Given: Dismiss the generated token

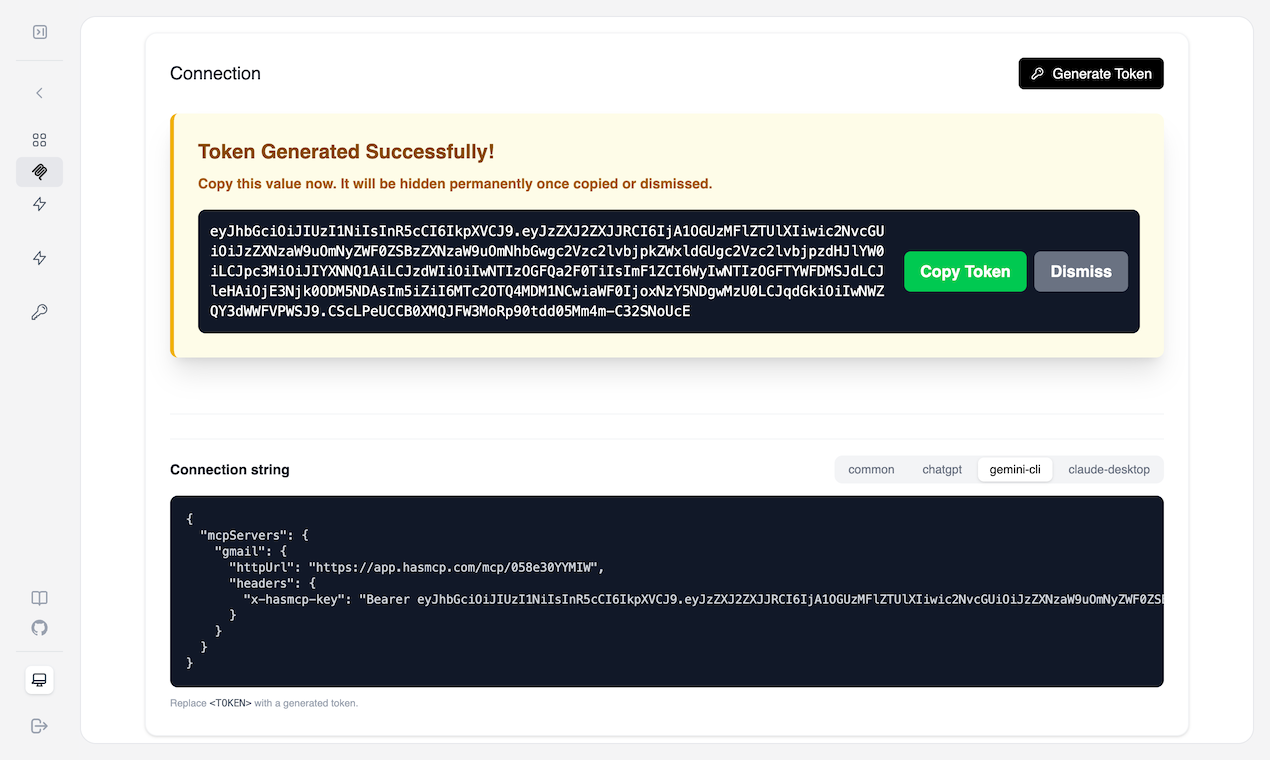Looking at the screenshot, I should [1080, 271].
